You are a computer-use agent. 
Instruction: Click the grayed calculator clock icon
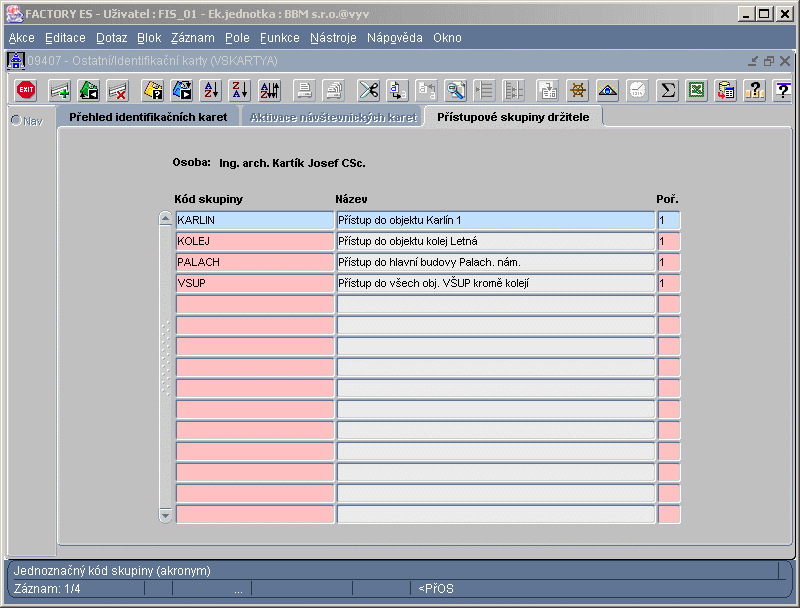tap(637, 90)
